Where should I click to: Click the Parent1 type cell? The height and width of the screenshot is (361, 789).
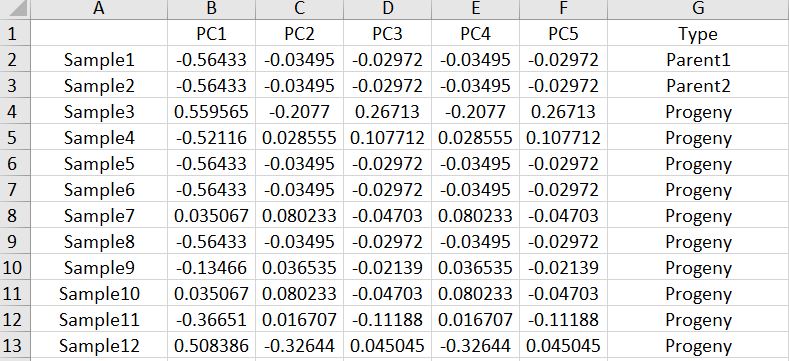698,60
